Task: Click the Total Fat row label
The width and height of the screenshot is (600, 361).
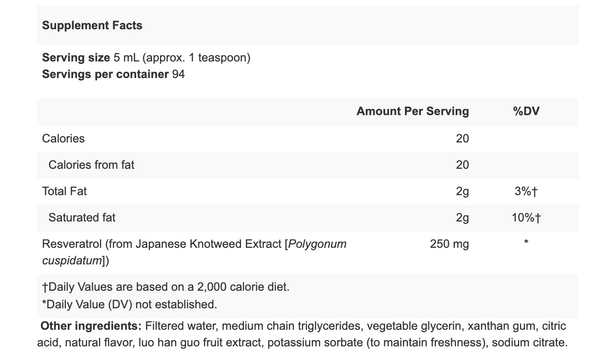Action: pos(64,191)
